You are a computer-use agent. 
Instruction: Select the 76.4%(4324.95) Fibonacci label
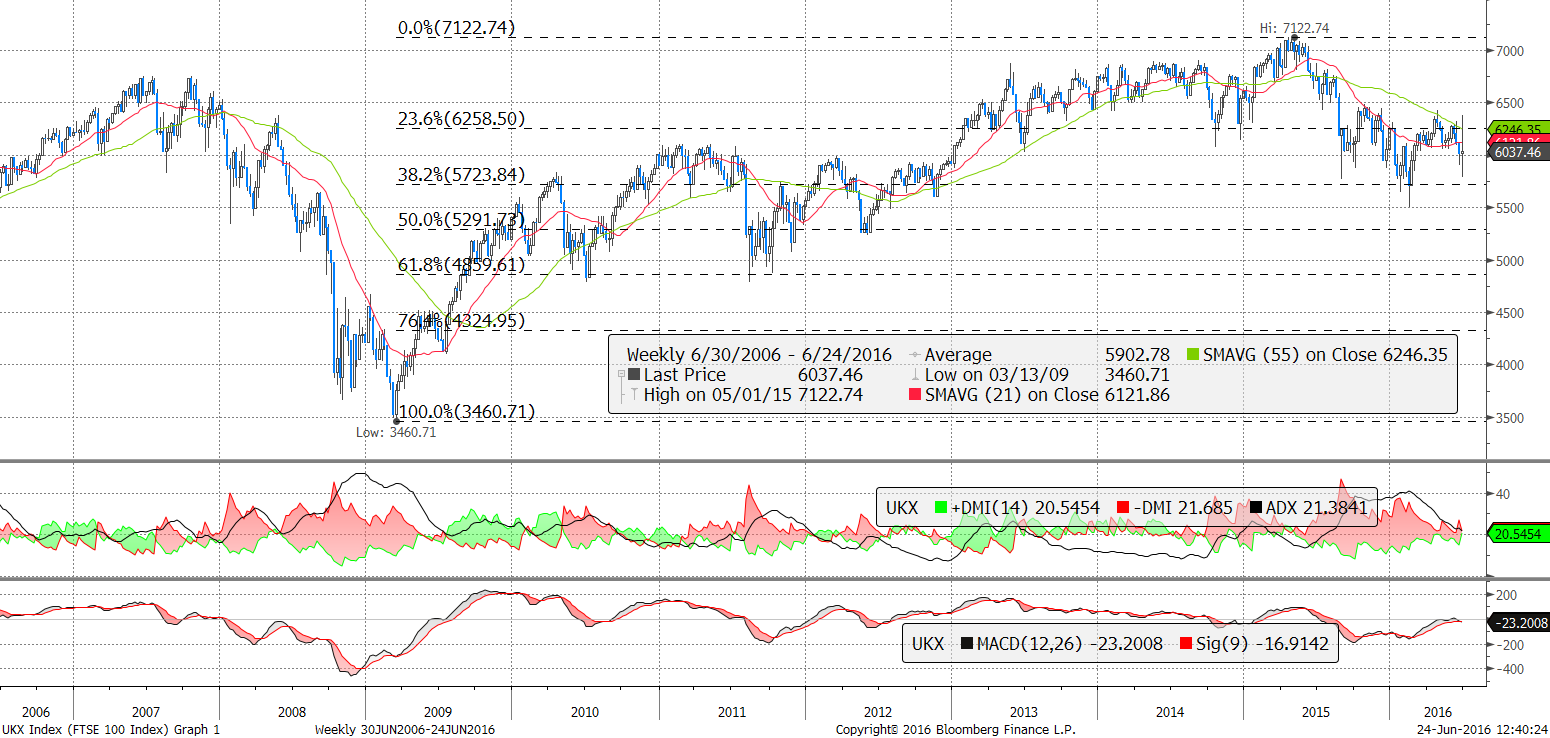tap(461, 321)
